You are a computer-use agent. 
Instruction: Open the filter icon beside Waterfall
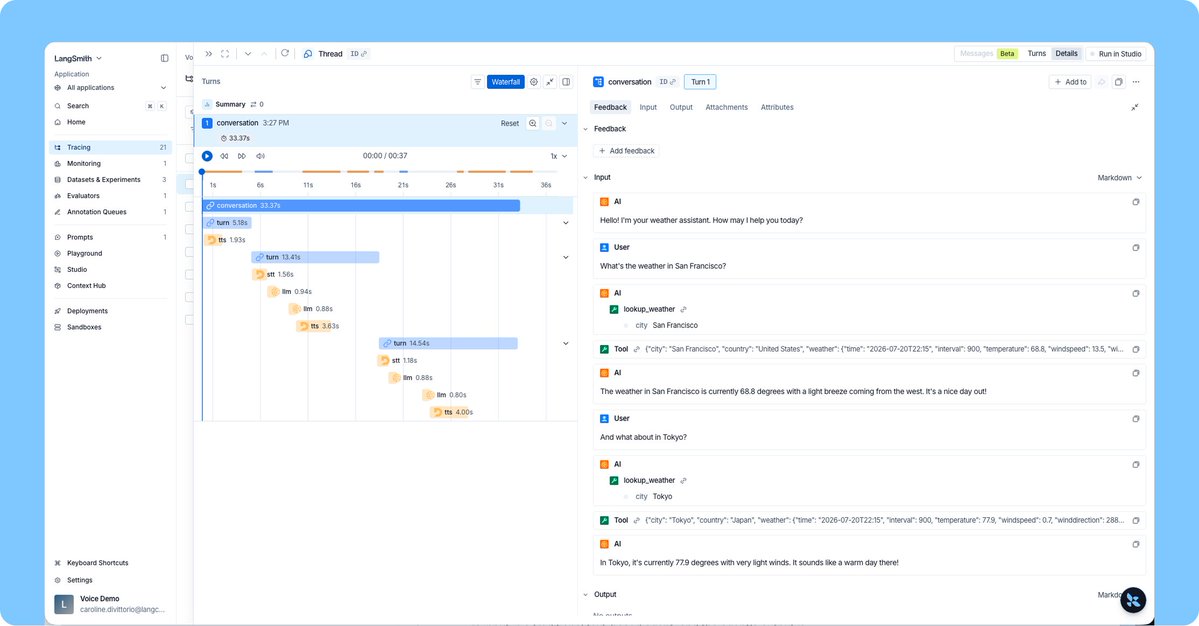point(478,82)
